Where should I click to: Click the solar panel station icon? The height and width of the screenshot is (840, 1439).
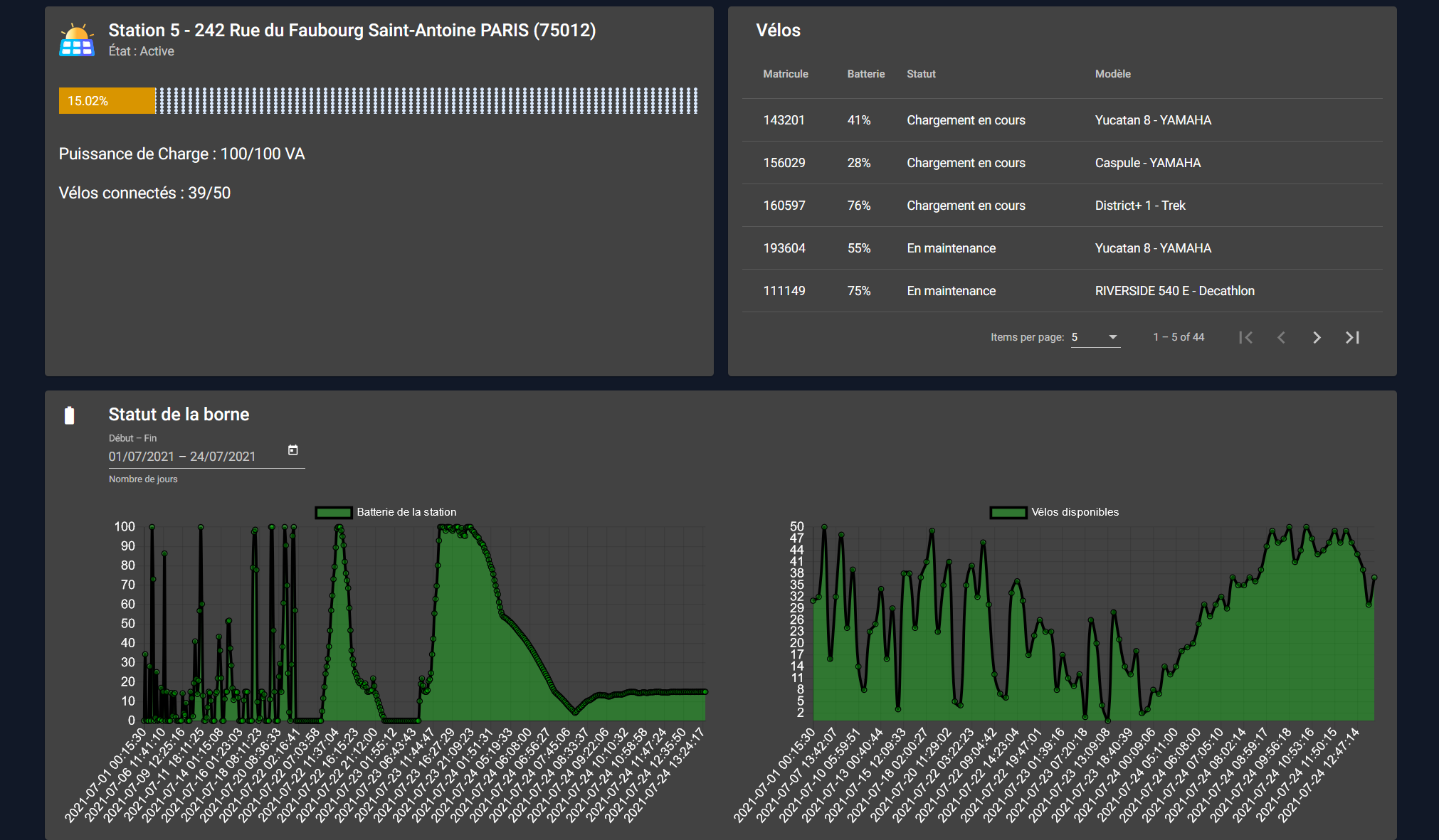(77, 40)
